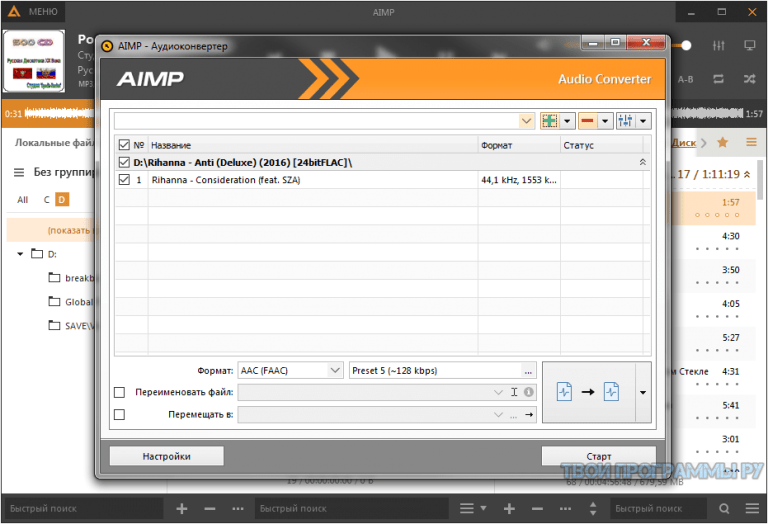
Task: Add files with green plus icon
Action: coord(550,120)
